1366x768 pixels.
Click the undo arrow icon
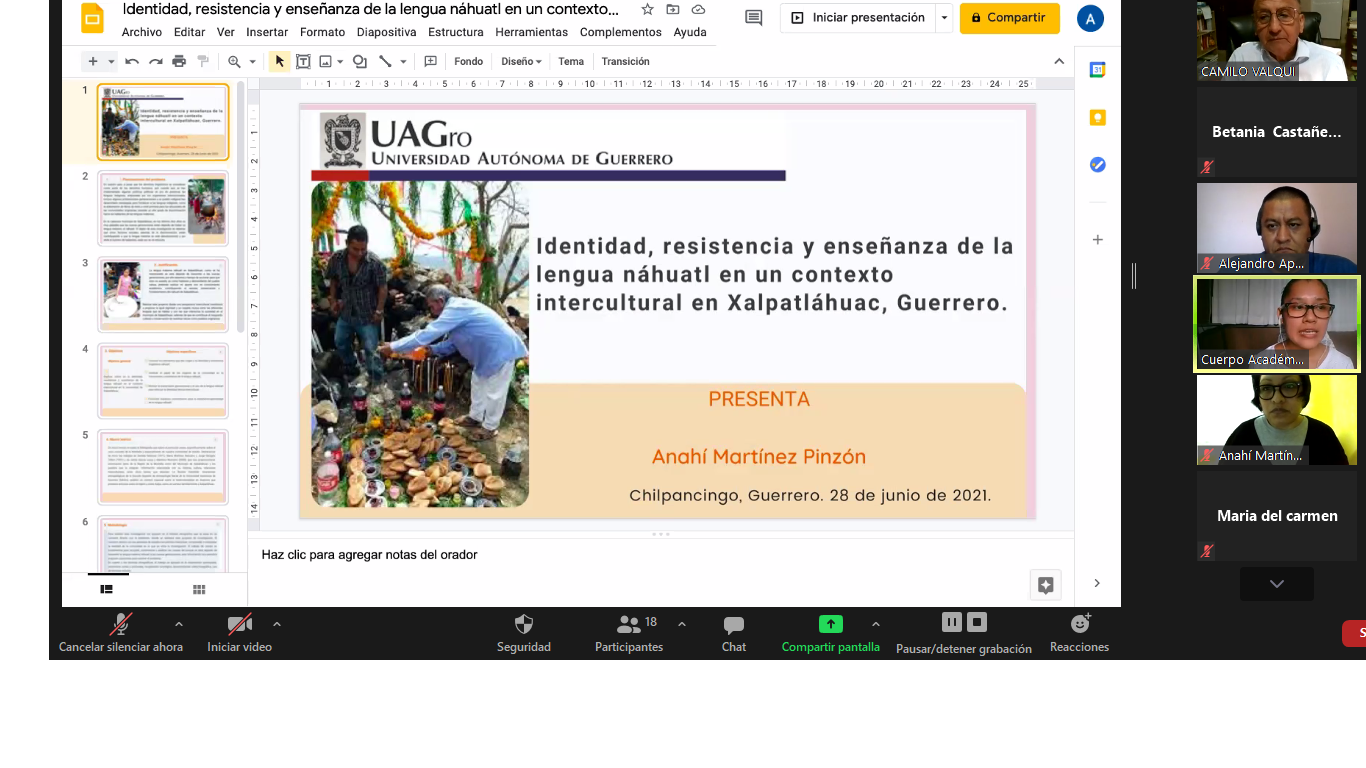tap(132, 62)
